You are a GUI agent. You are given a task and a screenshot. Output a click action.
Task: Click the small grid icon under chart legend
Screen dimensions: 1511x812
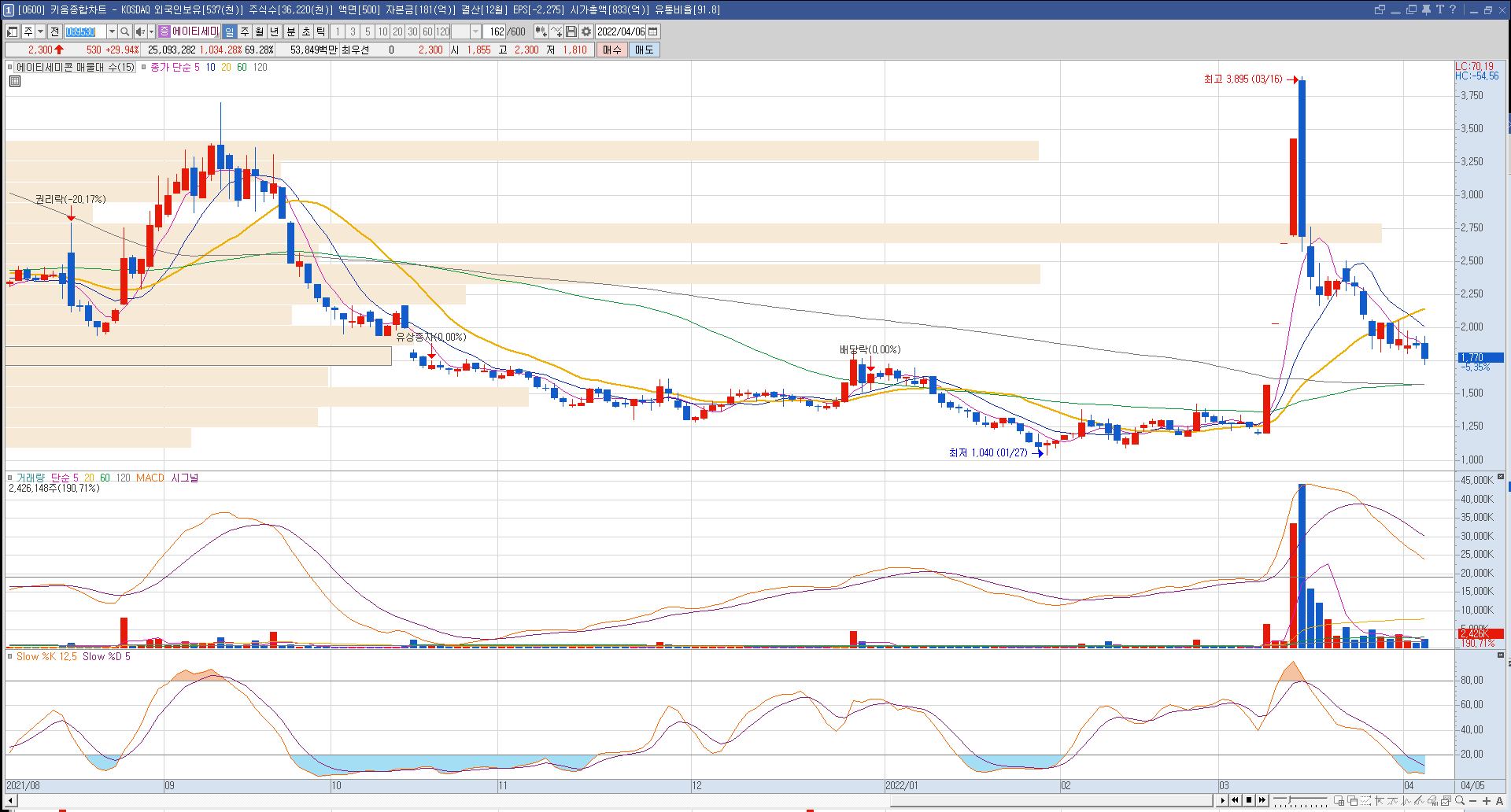click(14, 80)
